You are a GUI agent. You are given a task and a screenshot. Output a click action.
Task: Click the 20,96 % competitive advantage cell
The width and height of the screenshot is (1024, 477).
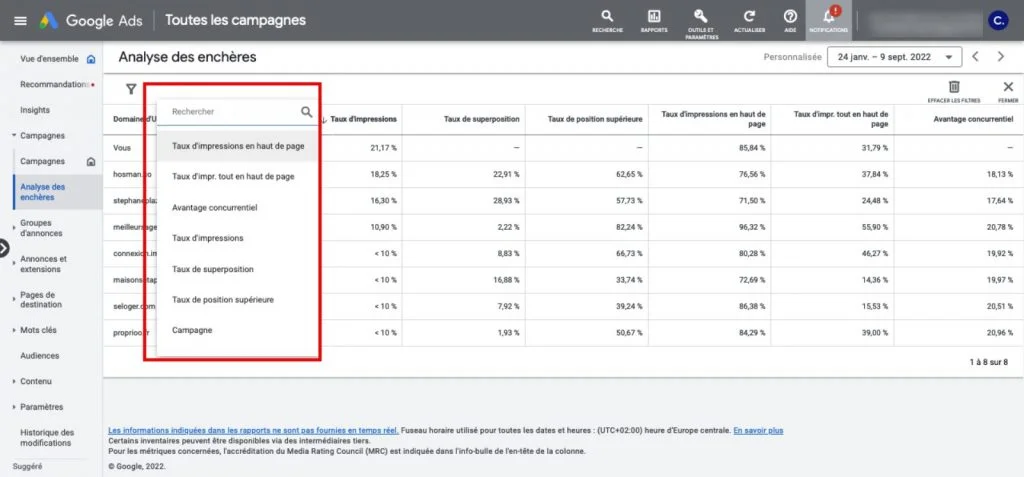[1000, 333]
